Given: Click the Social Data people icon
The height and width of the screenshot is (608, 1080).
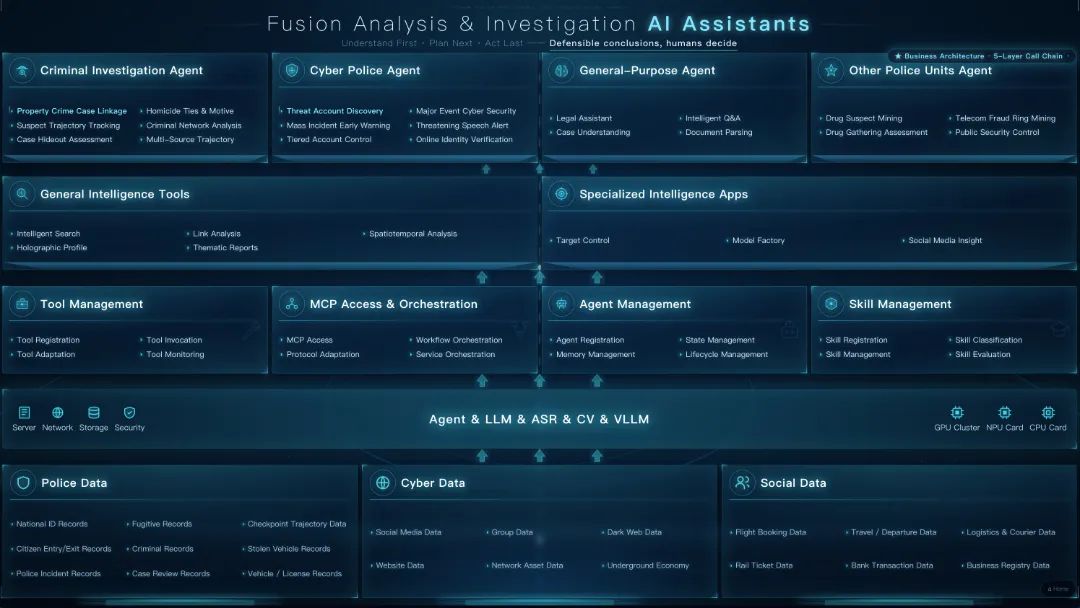Looking at the screenshot, I should 742,483.
